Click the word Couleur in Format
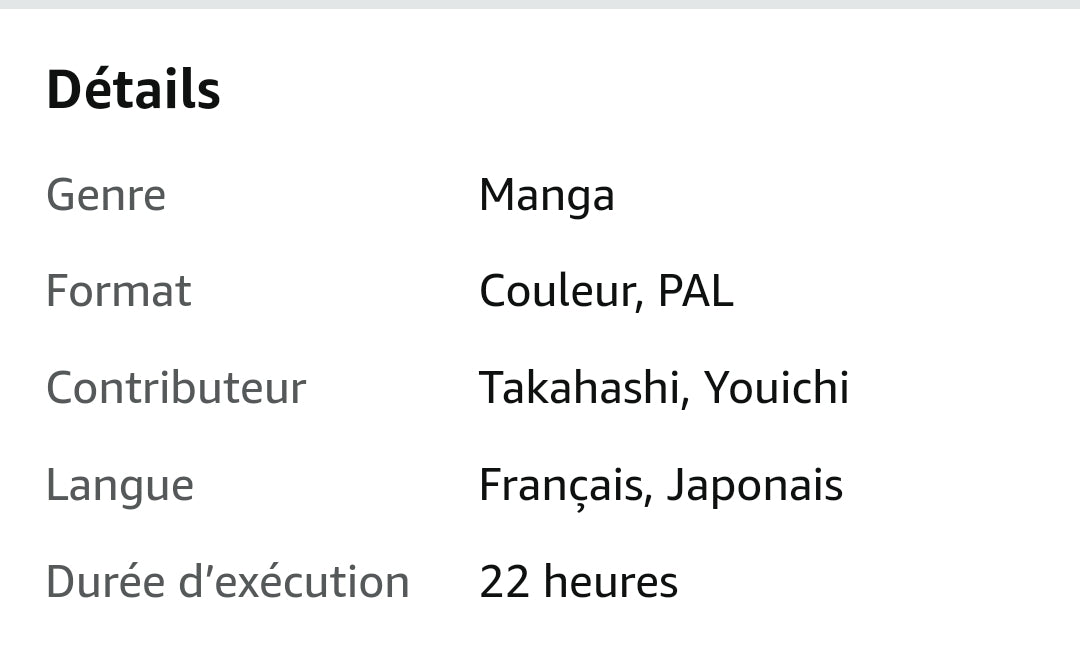Image resolution: width=1080 pixels, height=653 pixels. click(x=560, y=291)
